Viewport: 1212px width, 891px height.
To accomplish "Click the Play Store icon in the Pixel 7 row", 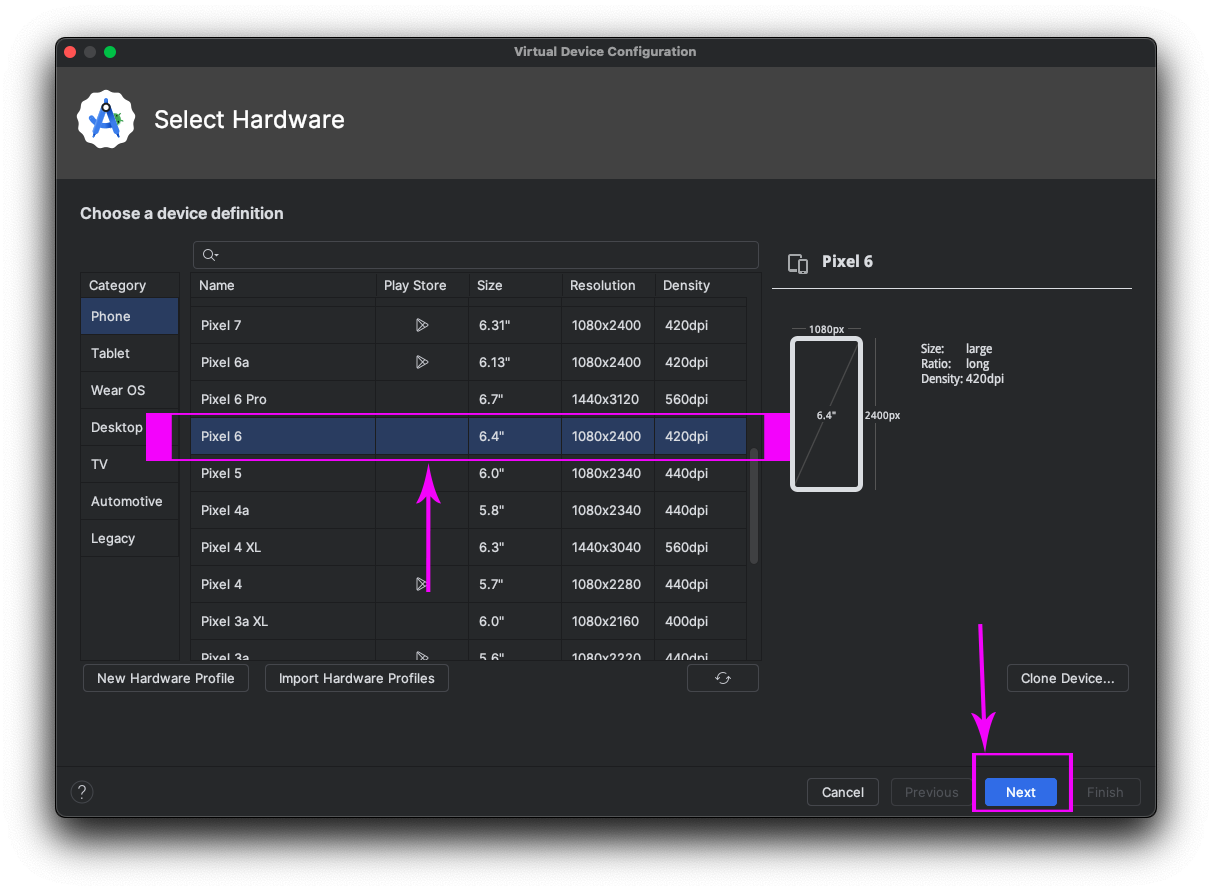I will [x=422, y=325].
